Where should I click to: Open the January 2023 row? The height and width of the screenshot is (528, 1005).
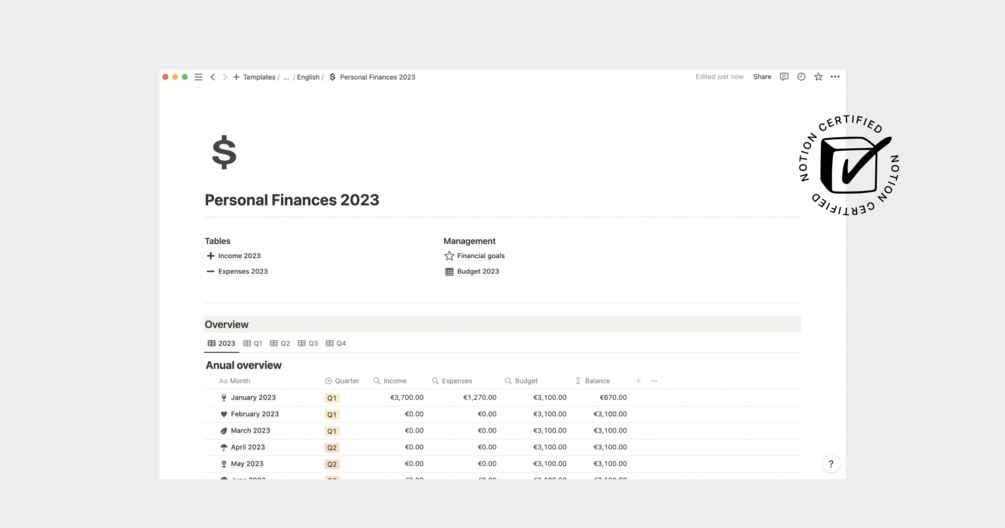click(253, 398)
